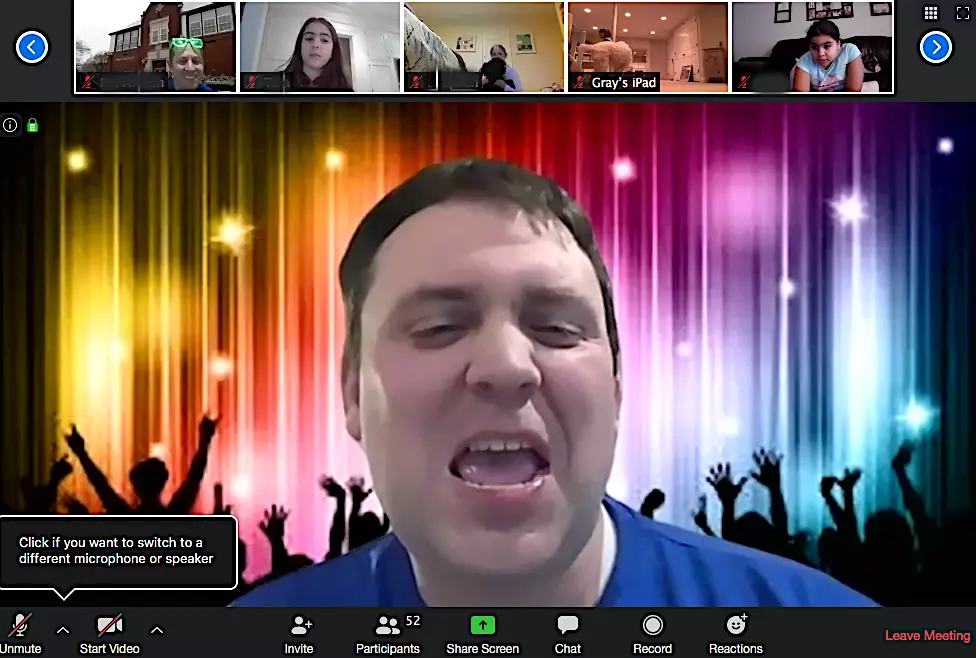Start recording with Record button

pos(652,633)
